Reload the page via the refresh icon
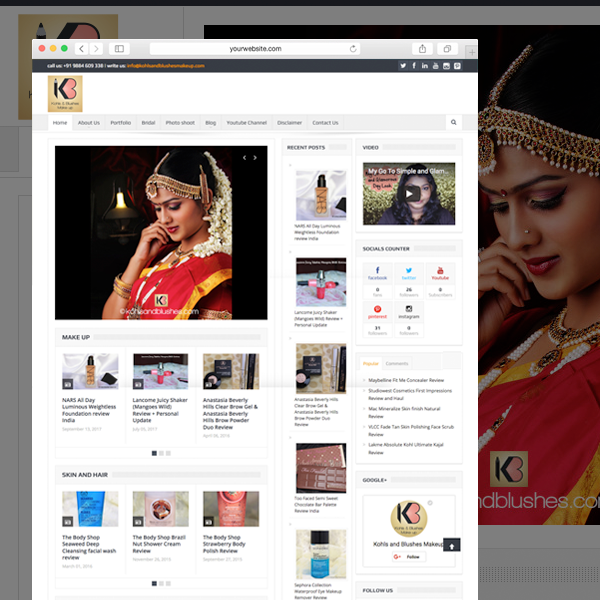The width and height of the screenshot is (600, 600). pyautogui.click(x=353, y=49)
